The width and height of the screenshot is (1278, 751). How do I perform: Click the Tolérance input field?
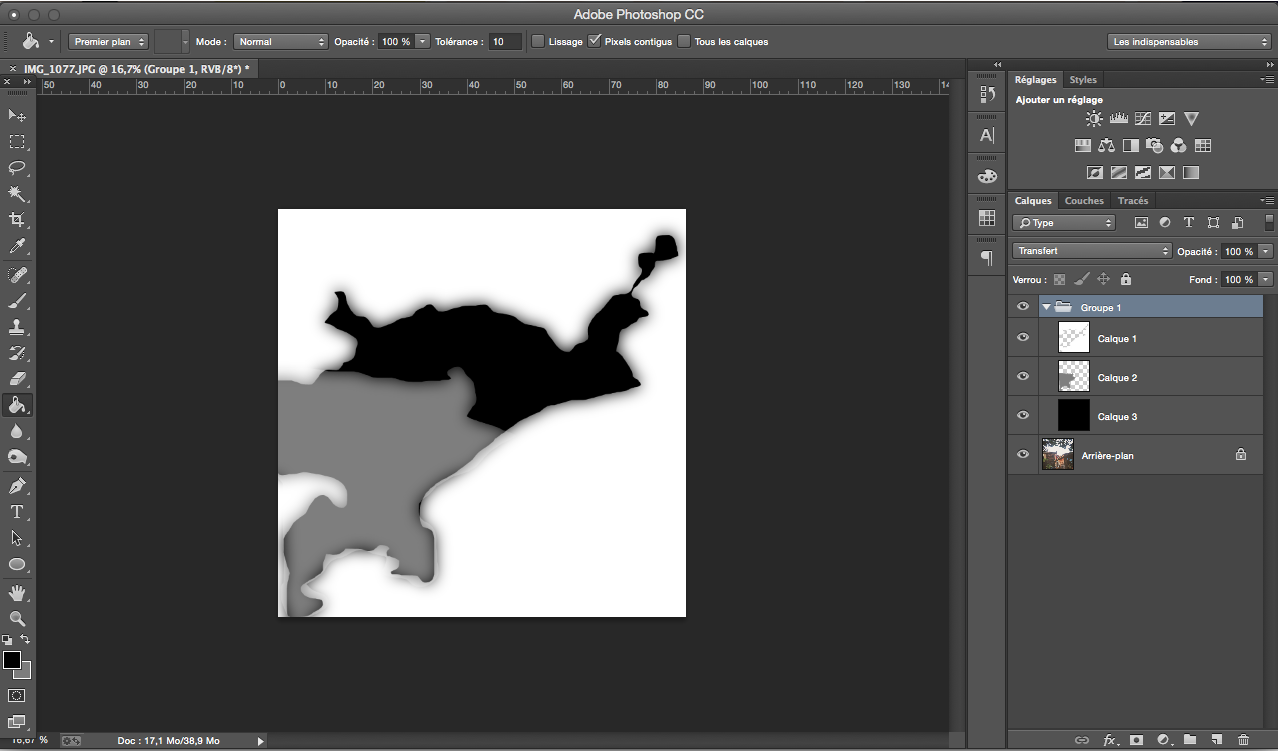pos(505,41)
